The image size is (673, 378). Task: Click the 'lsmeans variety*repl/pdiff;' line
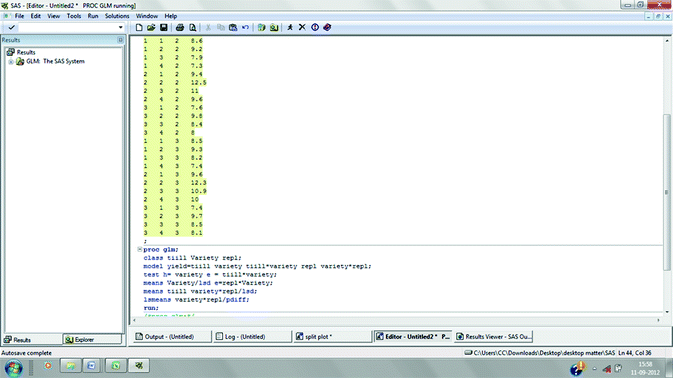(x=196, y=299)
